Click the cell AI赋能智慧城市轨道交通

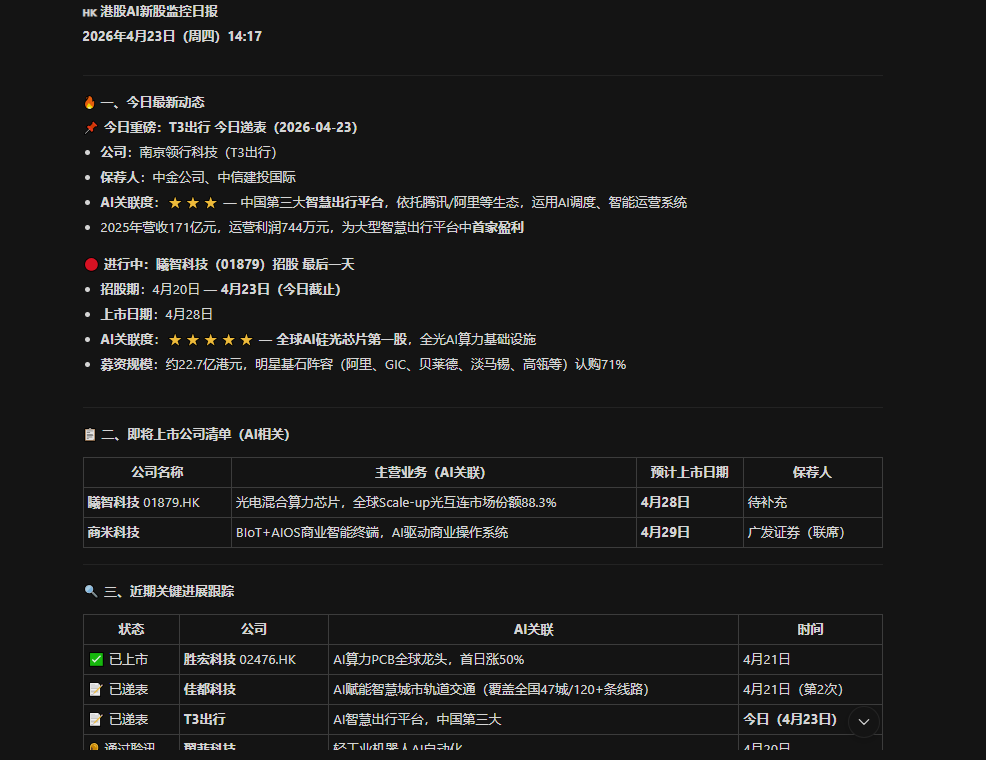(x=533, y=690)
